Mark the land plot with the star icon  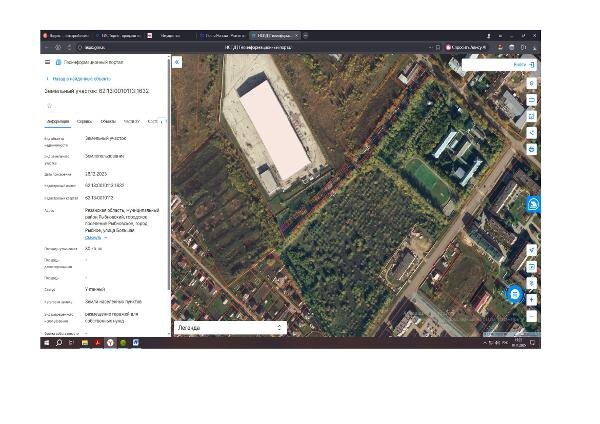click(49, 106)
